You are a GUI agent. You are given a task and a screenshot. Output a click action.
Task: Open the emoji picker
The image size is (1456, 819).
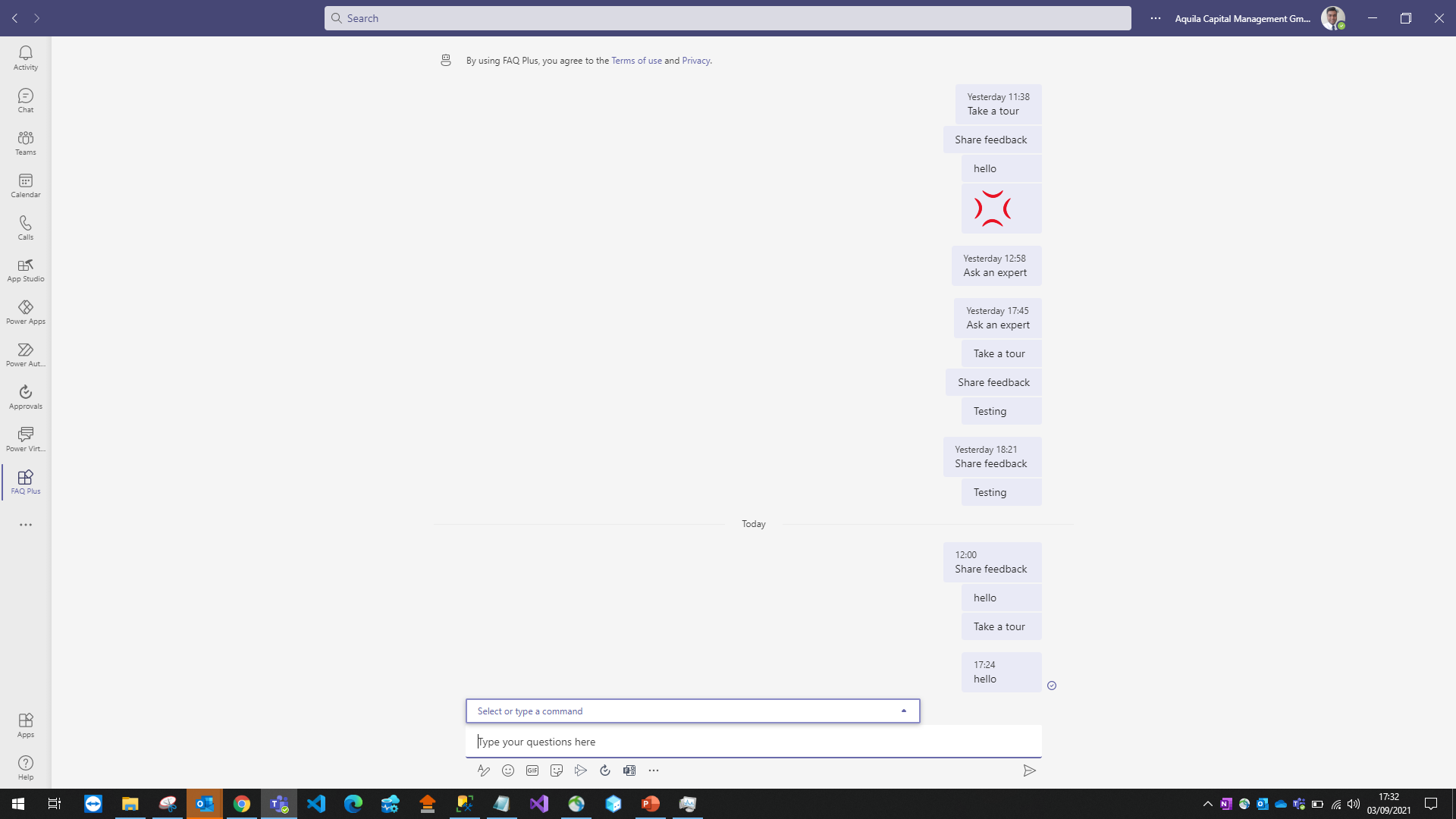click(508, 770)
